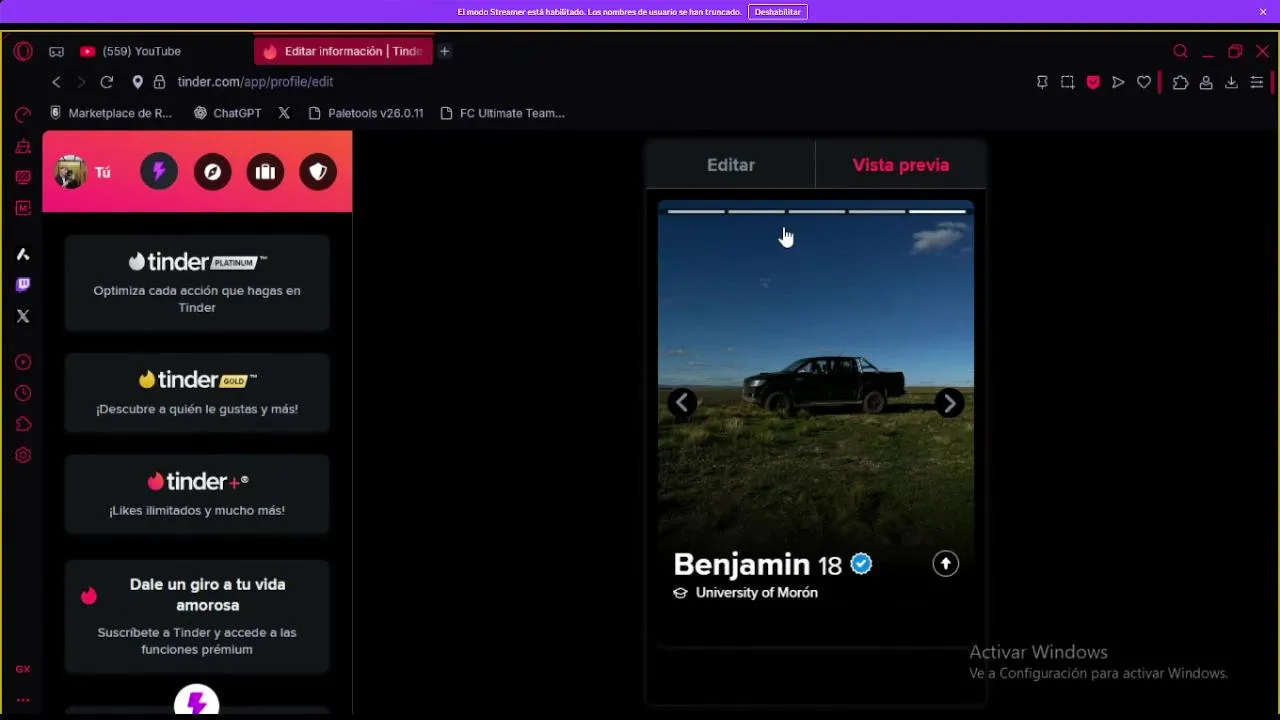
Task: Open browser tab search magnifier icon
Action: coord(1181,51)
